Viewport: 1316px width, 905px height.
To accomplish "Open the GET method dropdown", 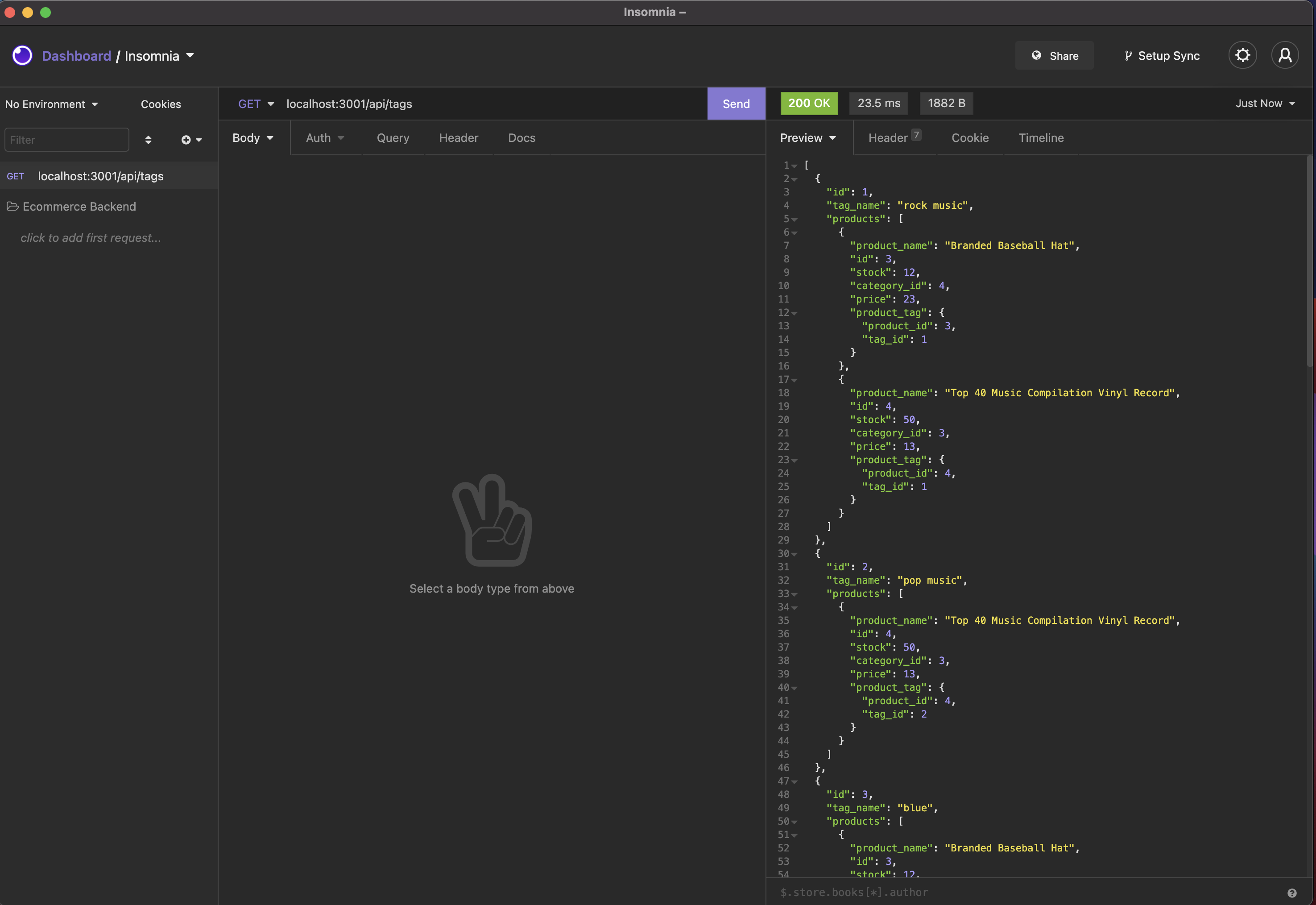I will pos(256,104).
